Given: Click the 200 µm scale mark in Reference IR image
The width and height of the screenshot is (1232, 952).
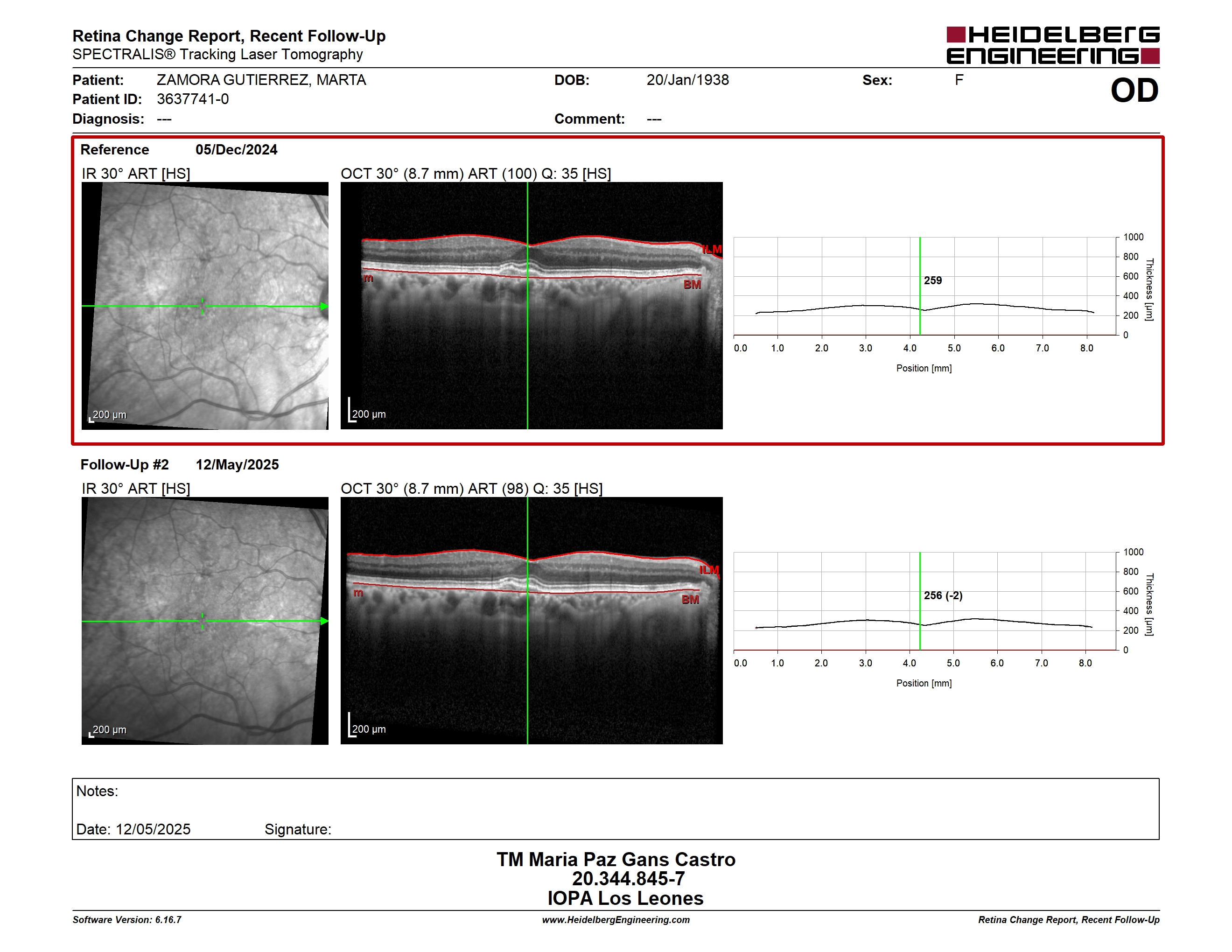Looking at the screenshot, I should (x=108, y=415).
